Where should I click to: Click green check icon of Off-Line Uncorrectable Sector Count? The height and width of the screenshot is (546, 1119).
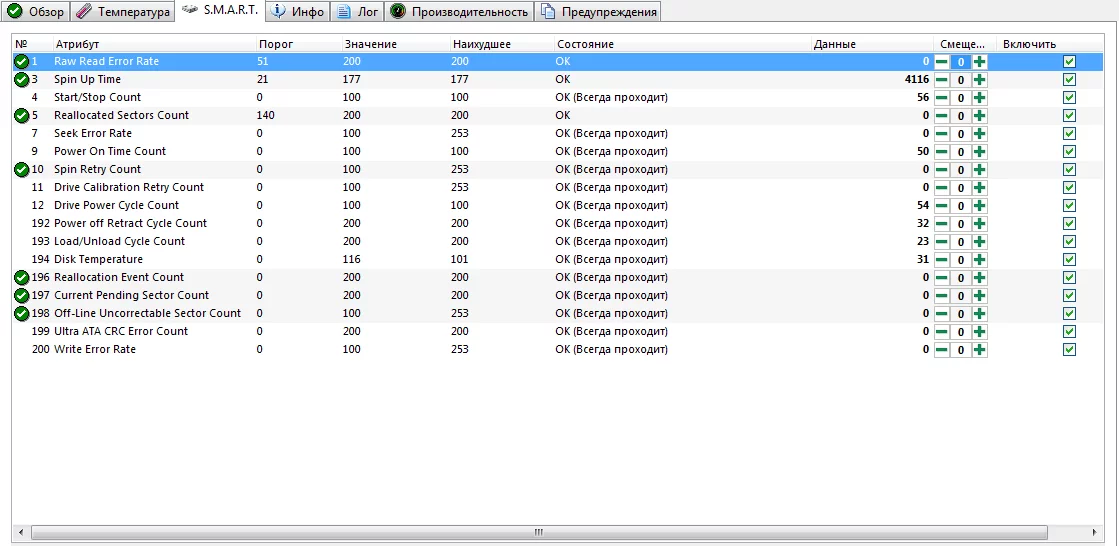21,313
